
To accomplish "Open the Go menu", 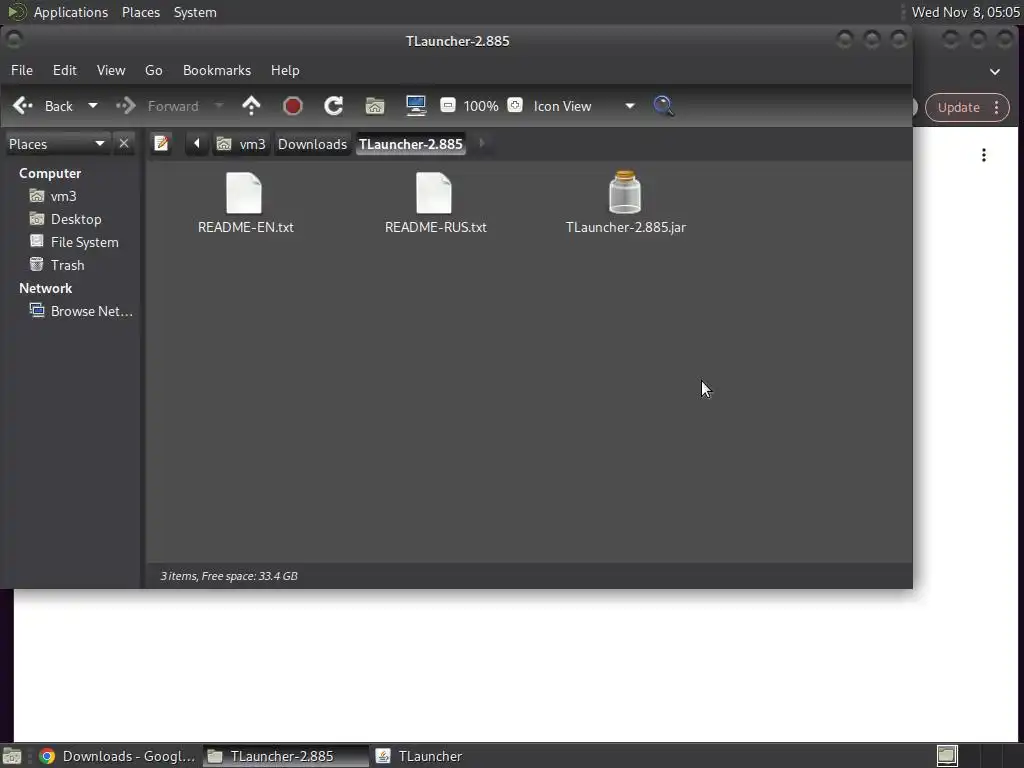I will coord(153,70).
